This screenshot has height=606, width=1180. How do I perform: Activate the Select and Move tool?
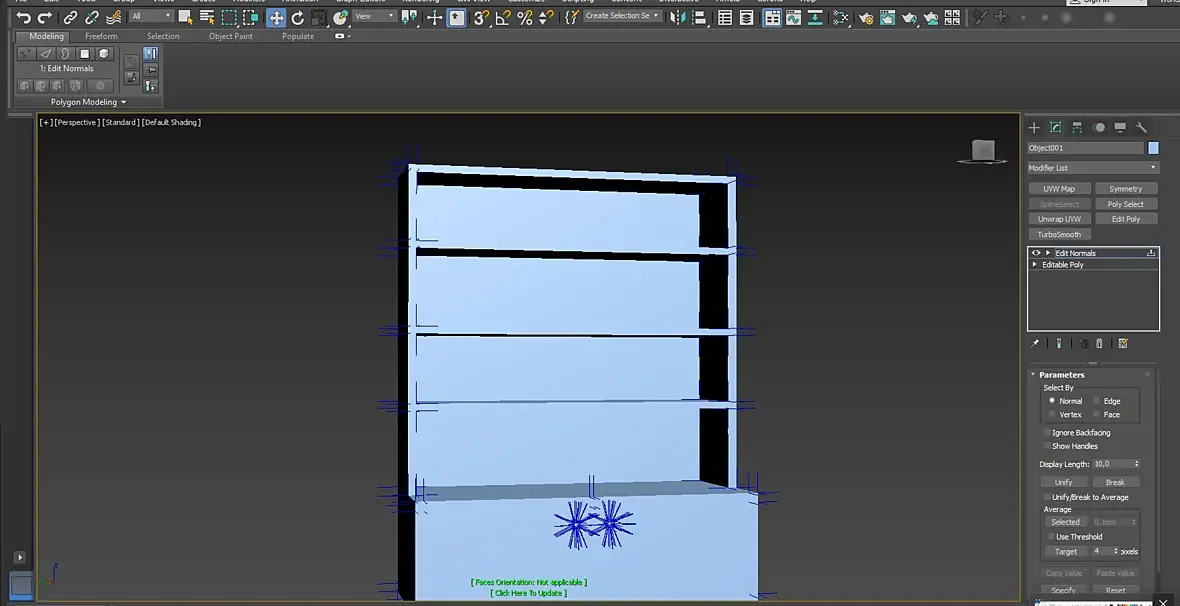coord(276,17)
